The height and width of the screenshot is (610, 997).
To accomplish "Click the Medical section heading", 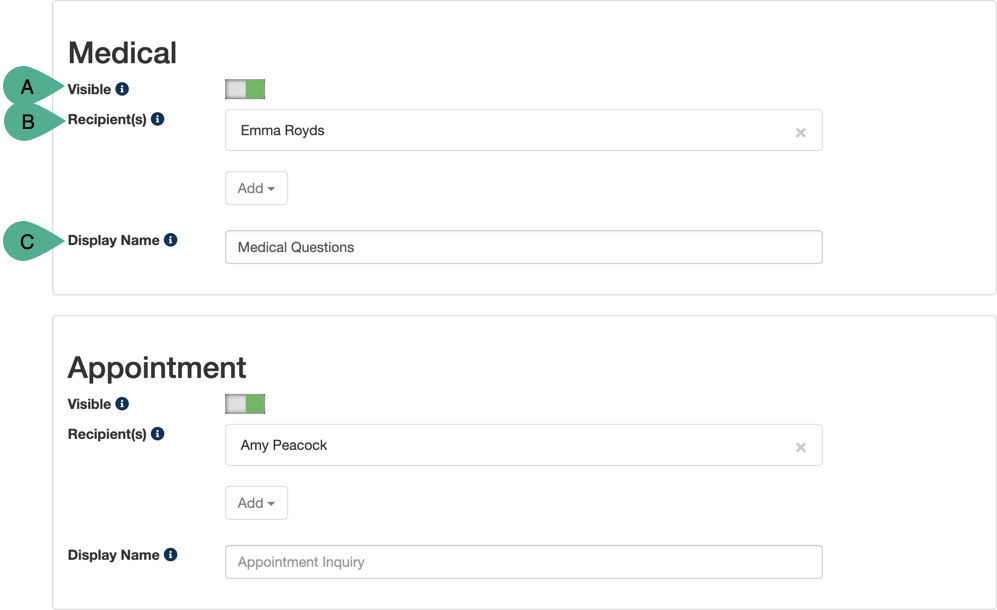I will (122, 52).
